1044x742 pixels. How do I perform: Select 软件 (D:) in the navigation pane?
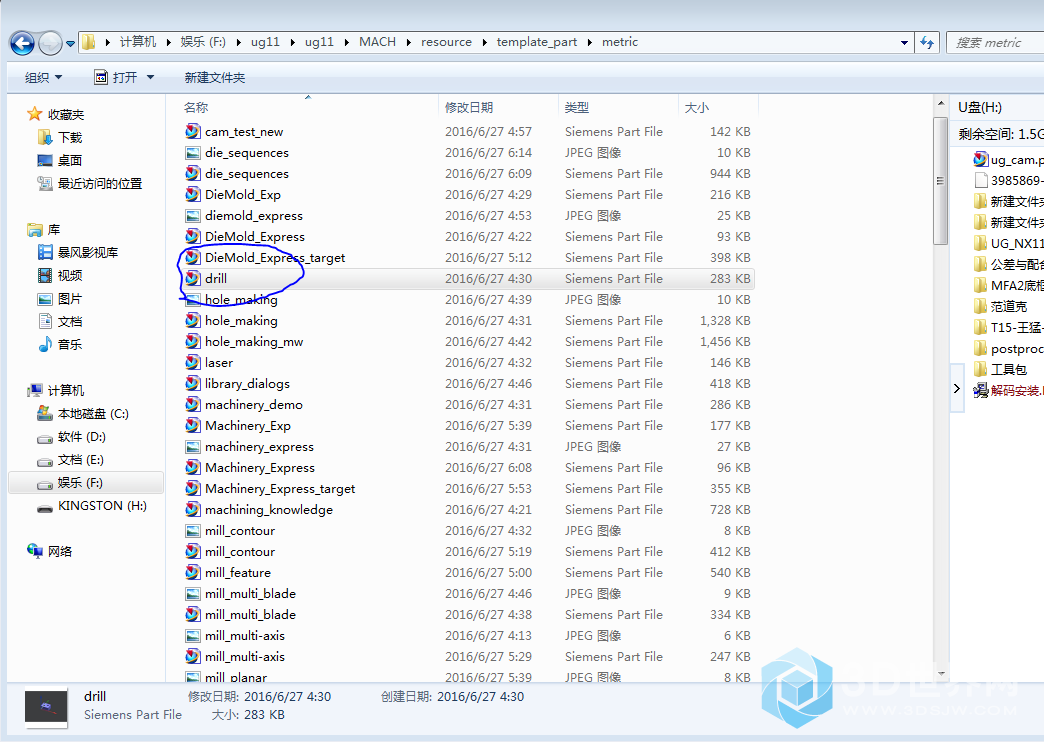click(x=82, y=437)
